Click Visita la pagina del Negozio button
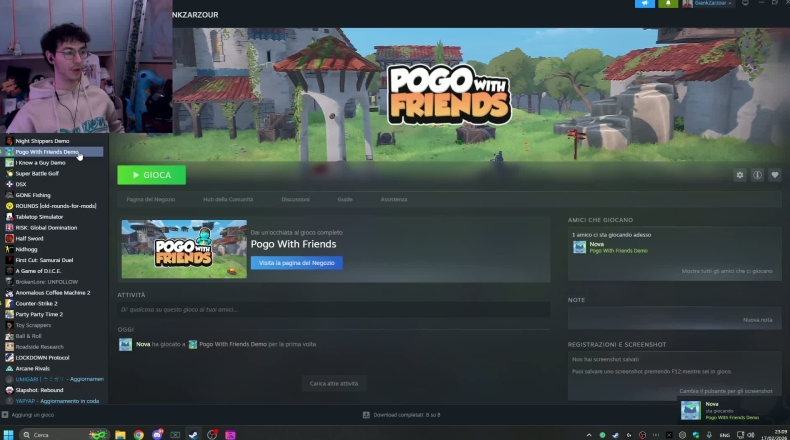 coord(296,262)
